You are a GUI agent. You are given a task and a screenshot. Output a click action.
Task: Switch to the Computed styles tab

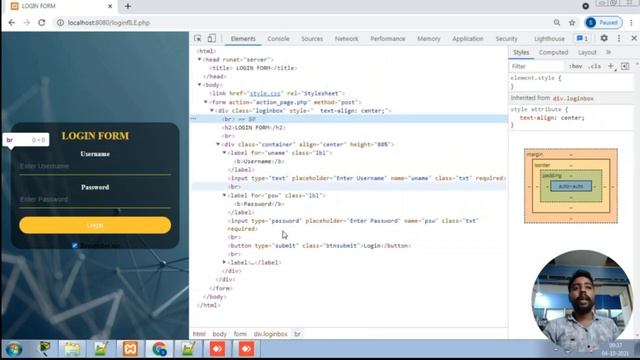click(x=553, y=52)
